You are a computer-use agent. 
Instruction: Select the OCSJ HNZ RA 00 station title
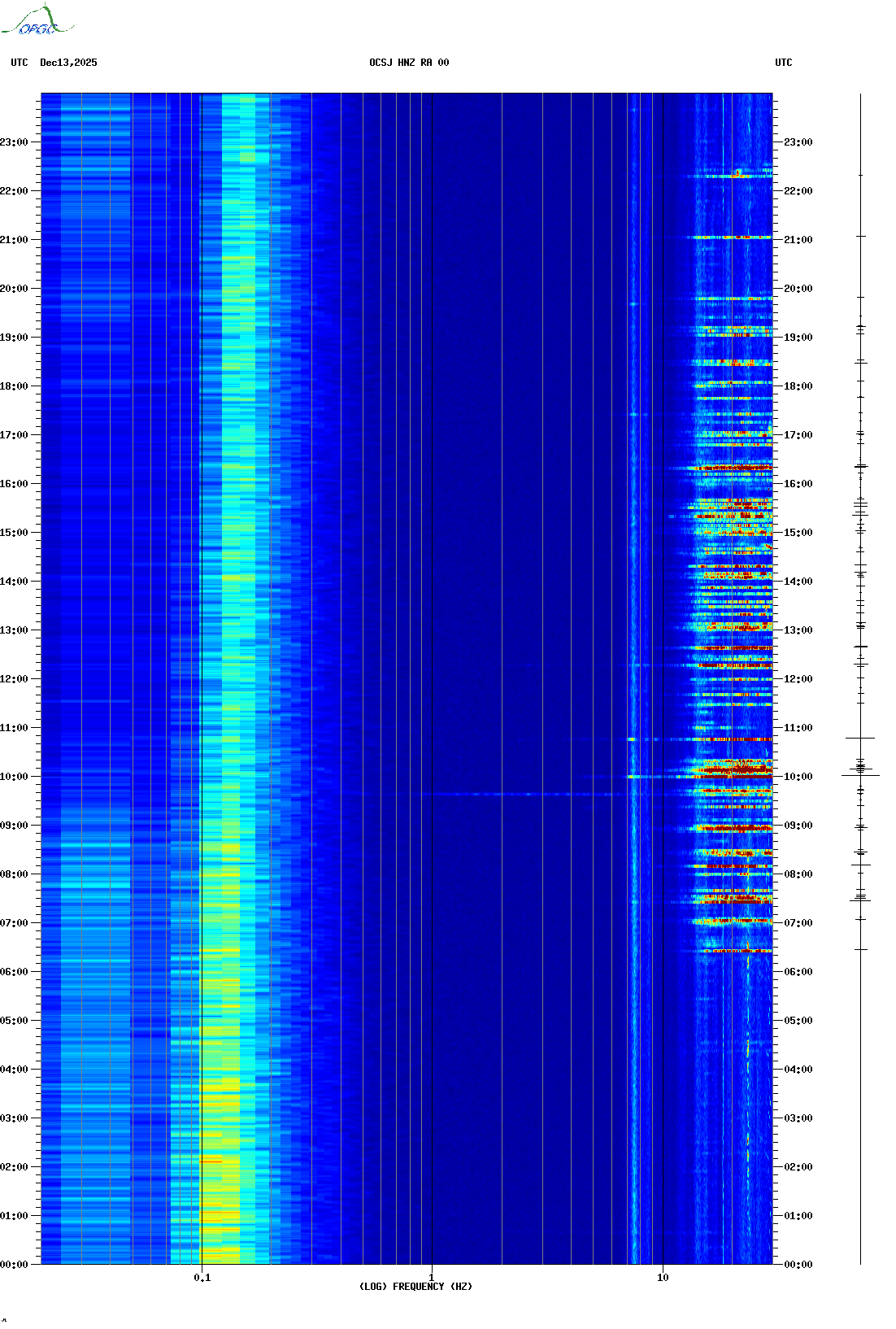tap(409, 63)
